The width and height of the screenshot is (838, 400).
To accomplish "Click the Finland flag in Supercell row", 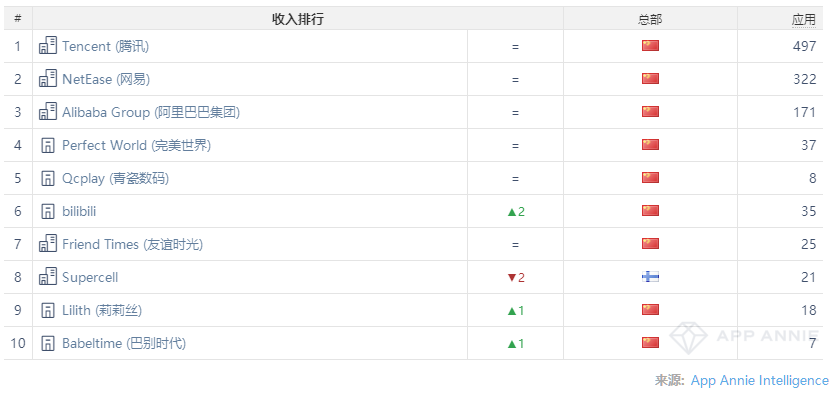I will 650,277.
